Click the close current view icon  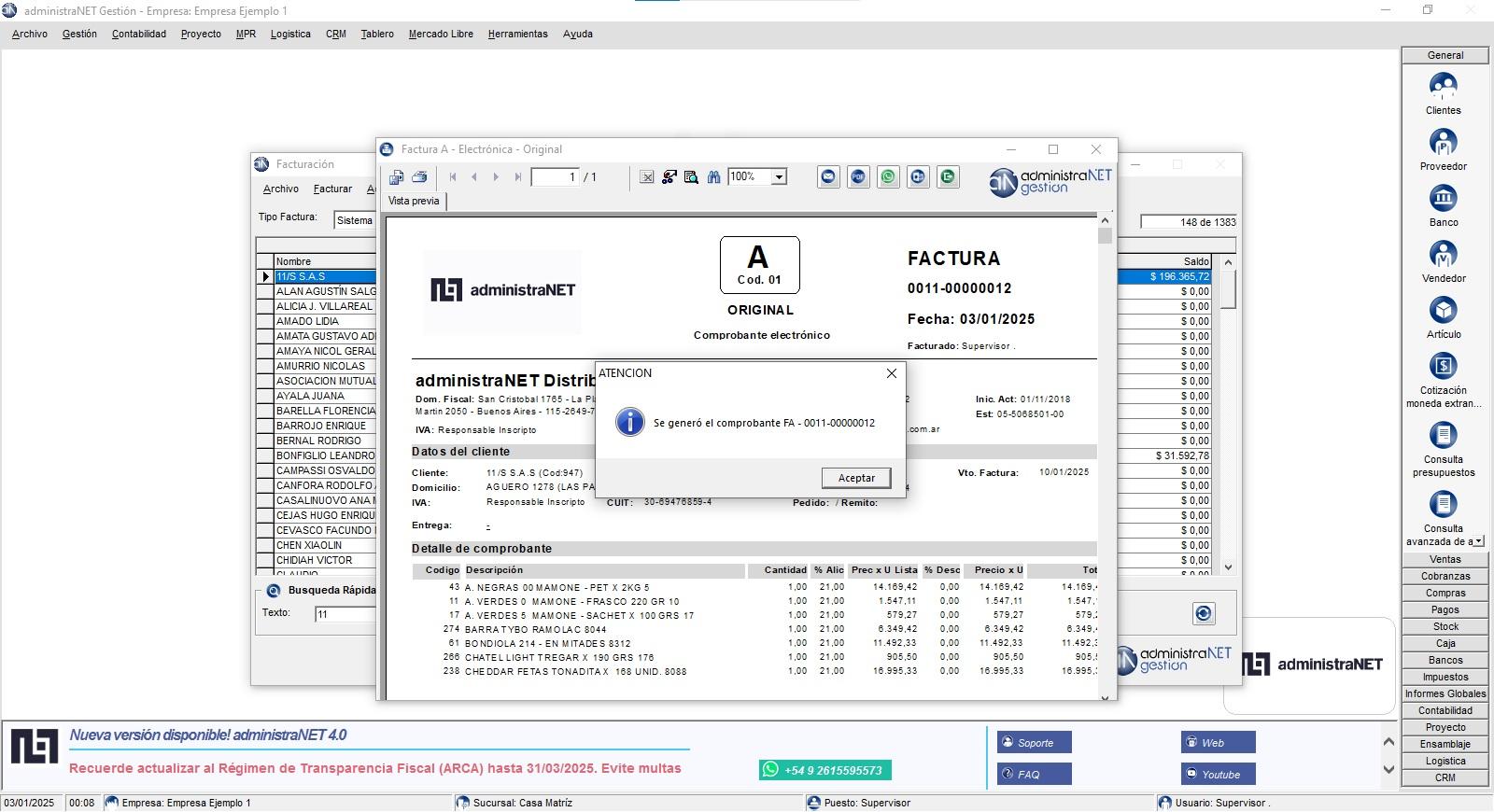tap(646, 177)
